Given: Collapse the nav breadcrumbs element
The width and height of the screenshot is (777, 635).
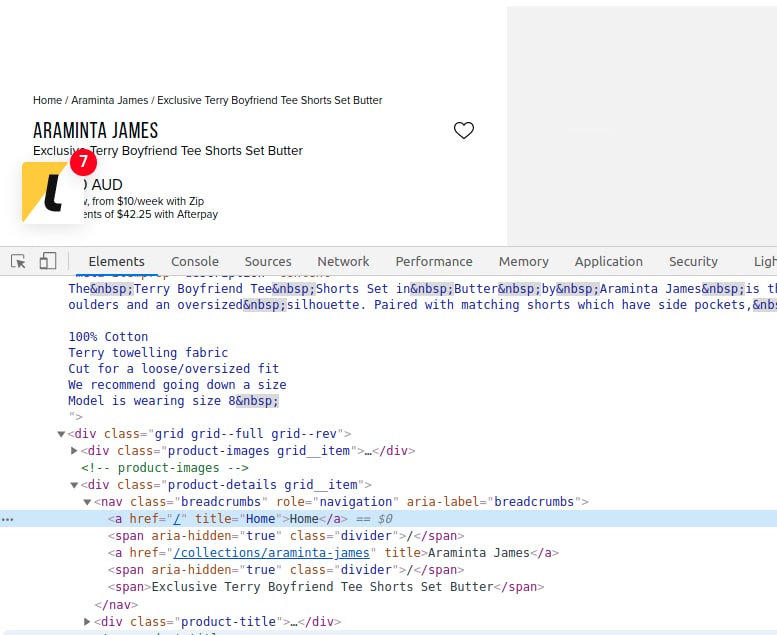Looking at the screenshot, I should [x=87, y=502].
